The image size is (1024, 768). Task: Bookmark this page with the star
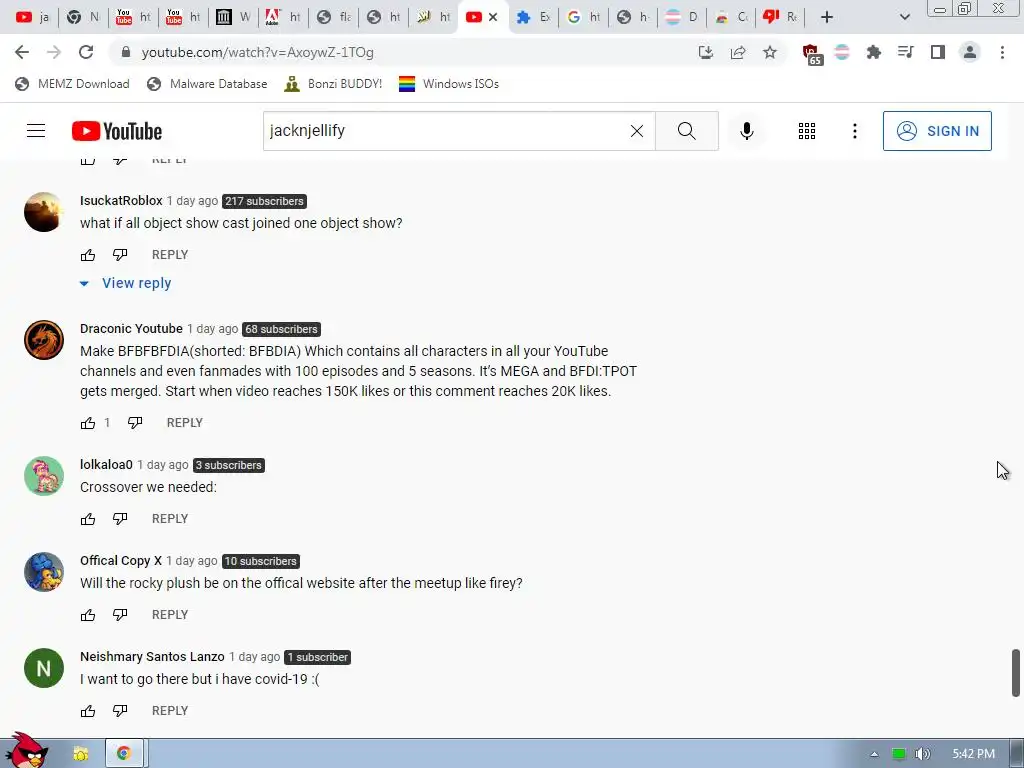770,52
